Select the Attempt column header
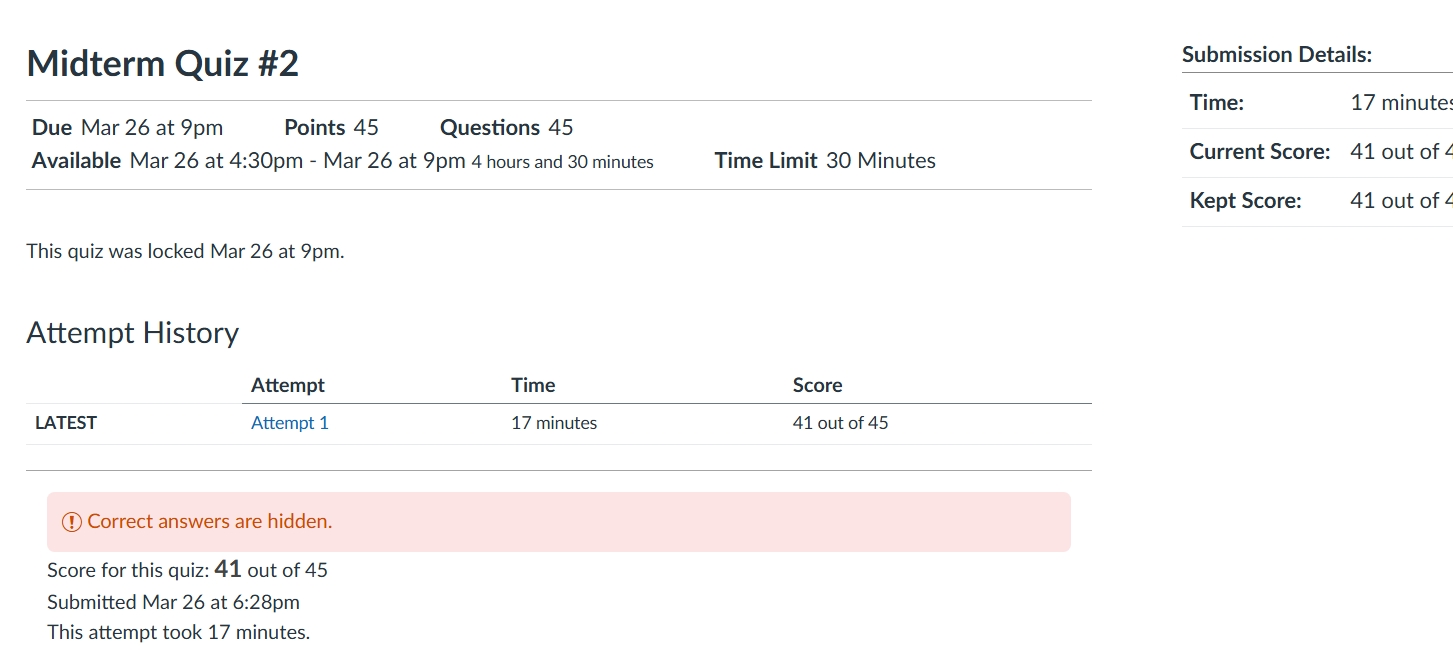 click(x=287, y=385)
